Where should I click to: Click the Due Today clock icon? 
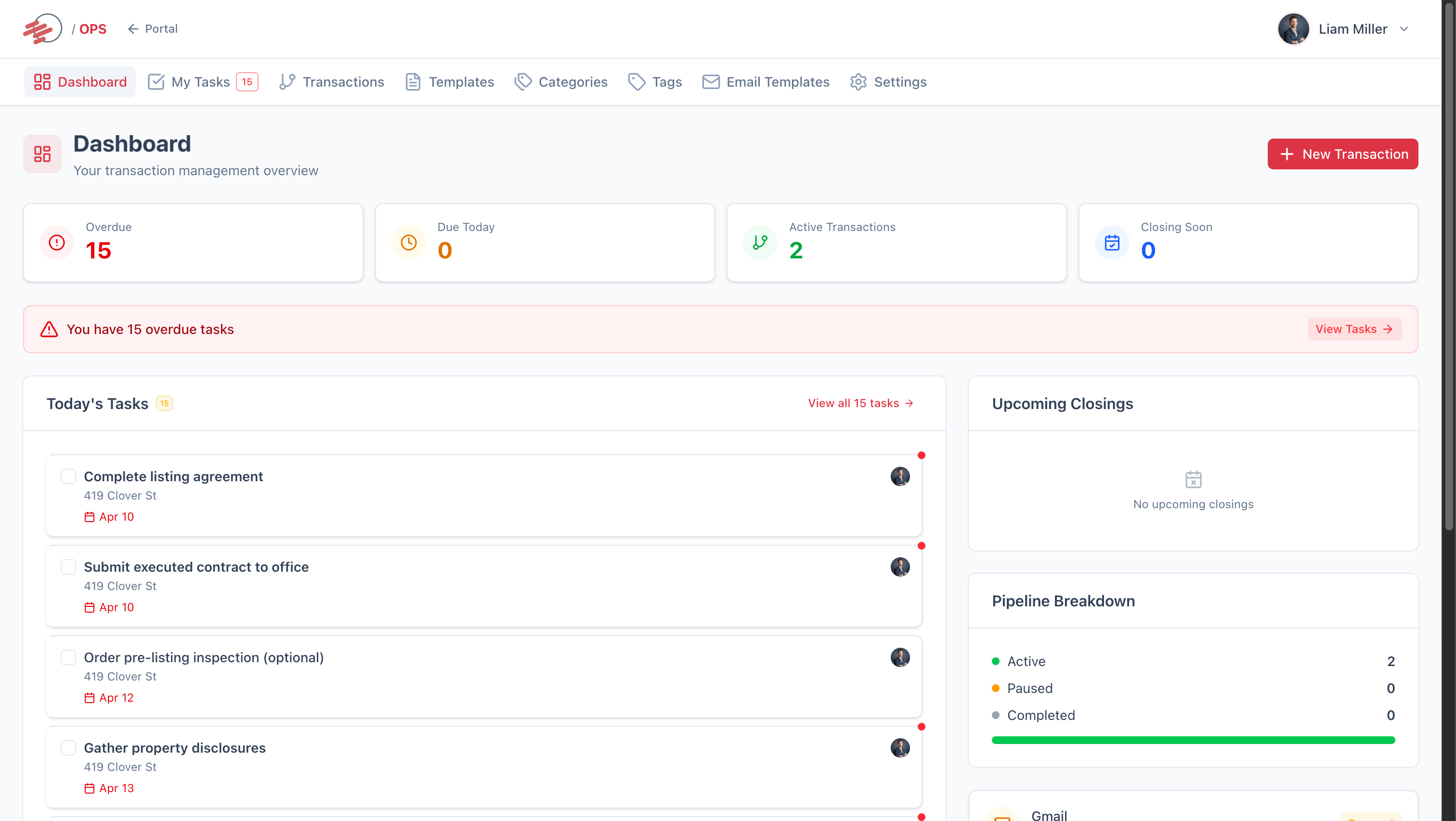click(409, 243)
